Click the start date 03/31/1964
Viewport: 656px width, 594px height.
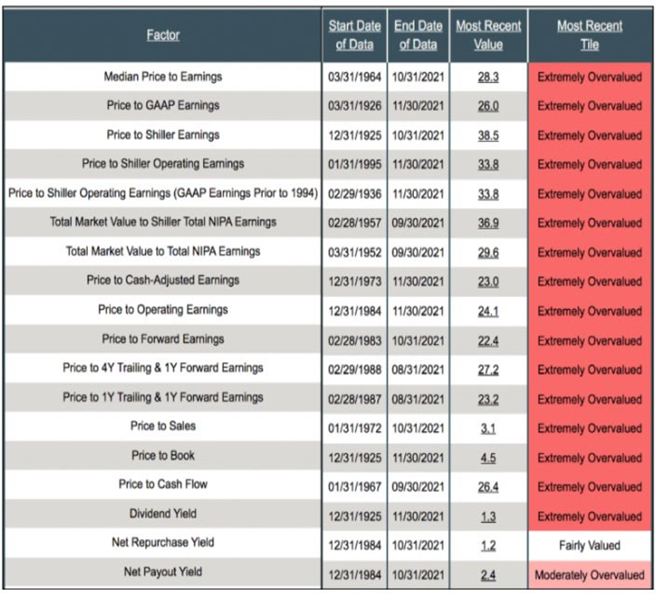click(354, 77)
